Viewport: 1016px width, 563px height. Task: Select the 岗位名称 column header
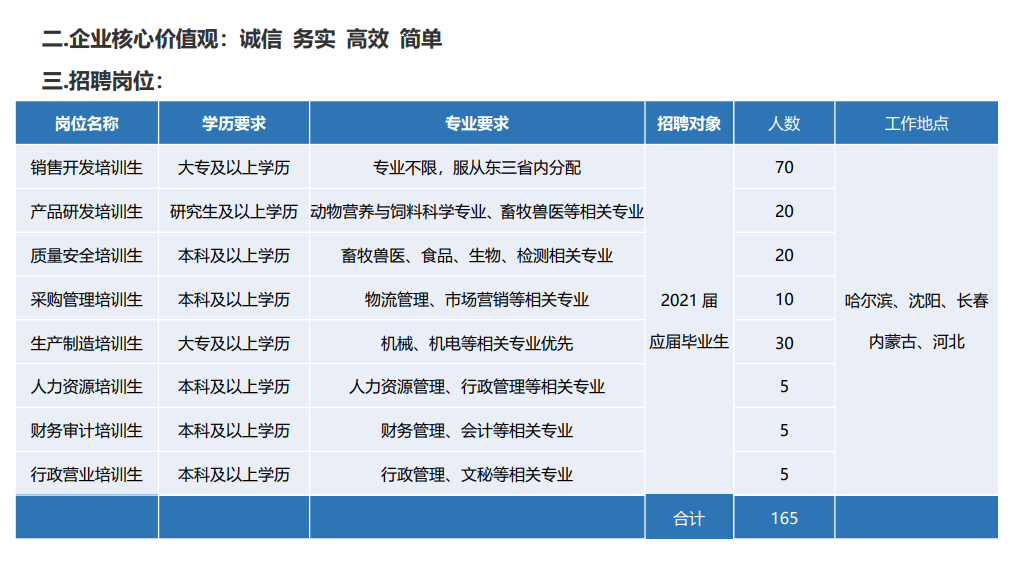click(87, 124)
